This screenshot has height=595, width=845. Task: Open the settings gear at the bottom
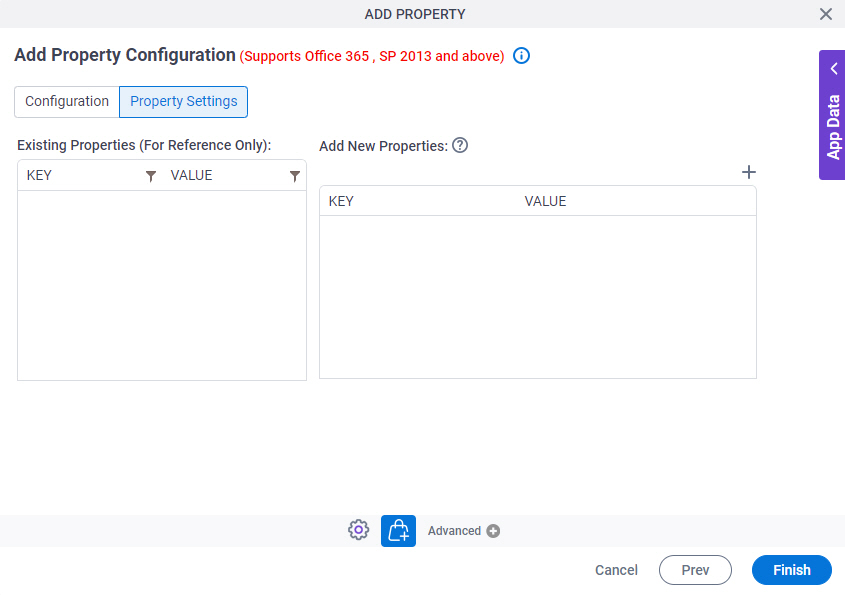tap(358, 529)
